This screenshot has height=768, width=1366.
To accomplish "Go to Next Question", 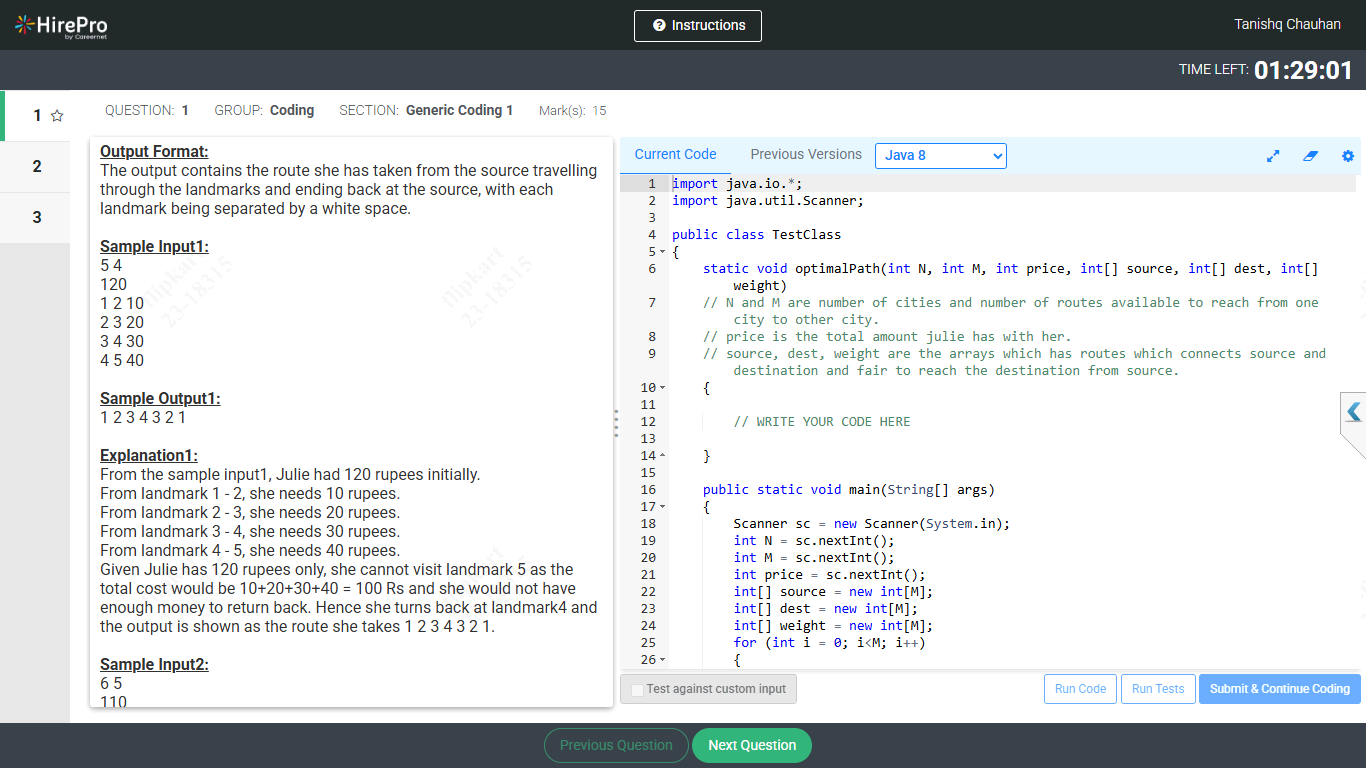I will (752, 745).
